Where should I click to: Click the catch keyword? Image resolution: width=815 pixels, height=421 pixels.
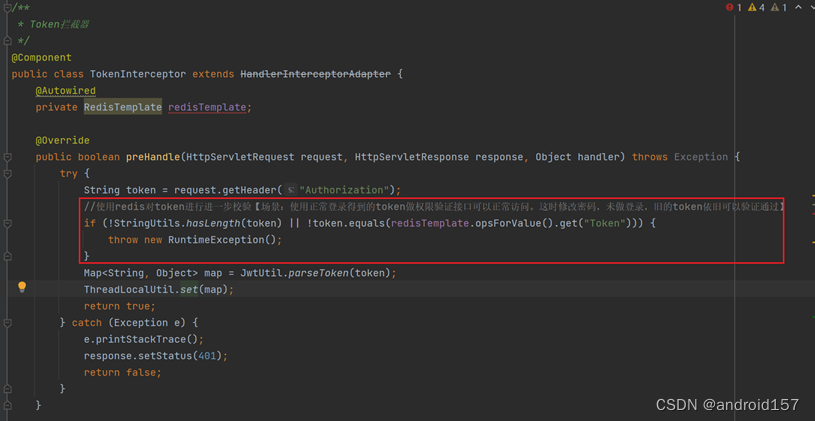coord(87,323)
